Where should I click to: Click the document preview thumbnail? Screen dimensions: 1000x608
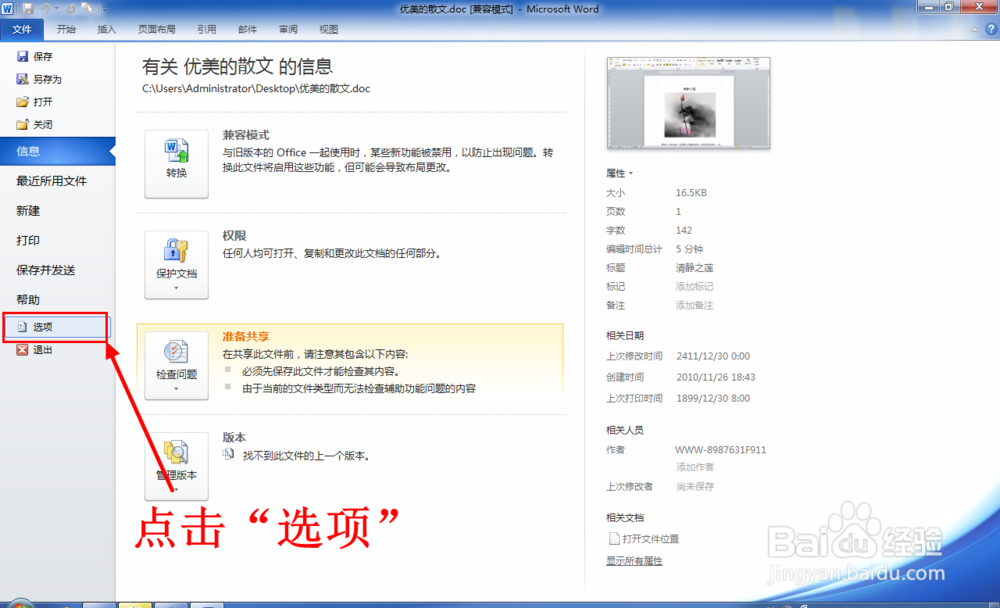tap(688, 102)
